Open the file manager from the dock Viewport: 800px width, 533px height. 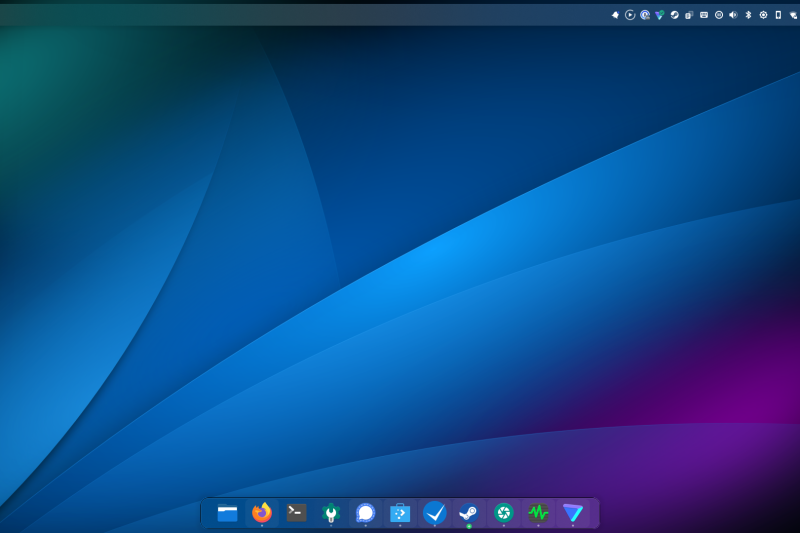click(x=227, y=513)
